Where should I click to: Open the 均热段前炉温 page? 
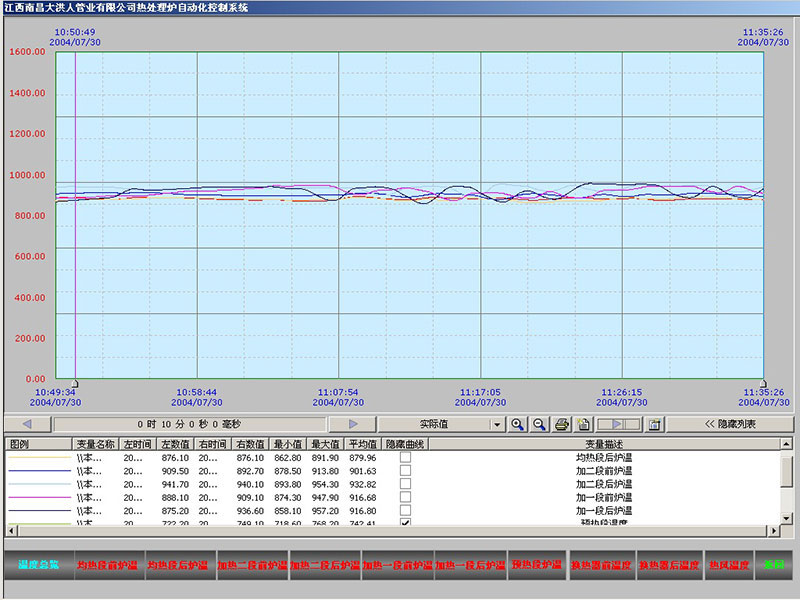click(x=108, y=565)
